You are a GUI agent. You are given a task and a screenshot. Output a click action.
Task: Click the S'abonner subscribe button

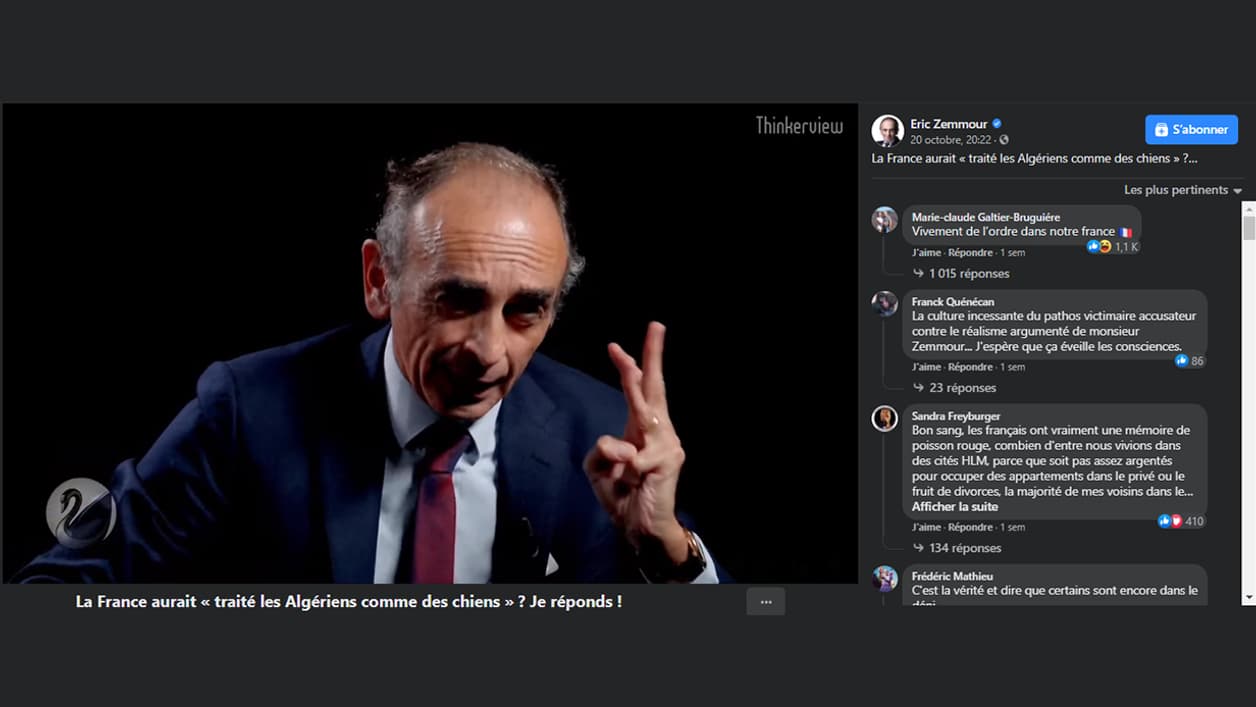[1191, 130]
